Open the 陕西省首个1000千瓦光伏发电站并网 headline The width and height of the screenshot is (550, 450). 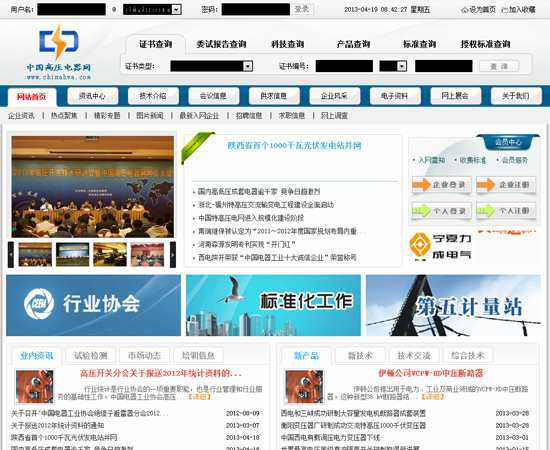pyautogui.click(x=294, y=145)
